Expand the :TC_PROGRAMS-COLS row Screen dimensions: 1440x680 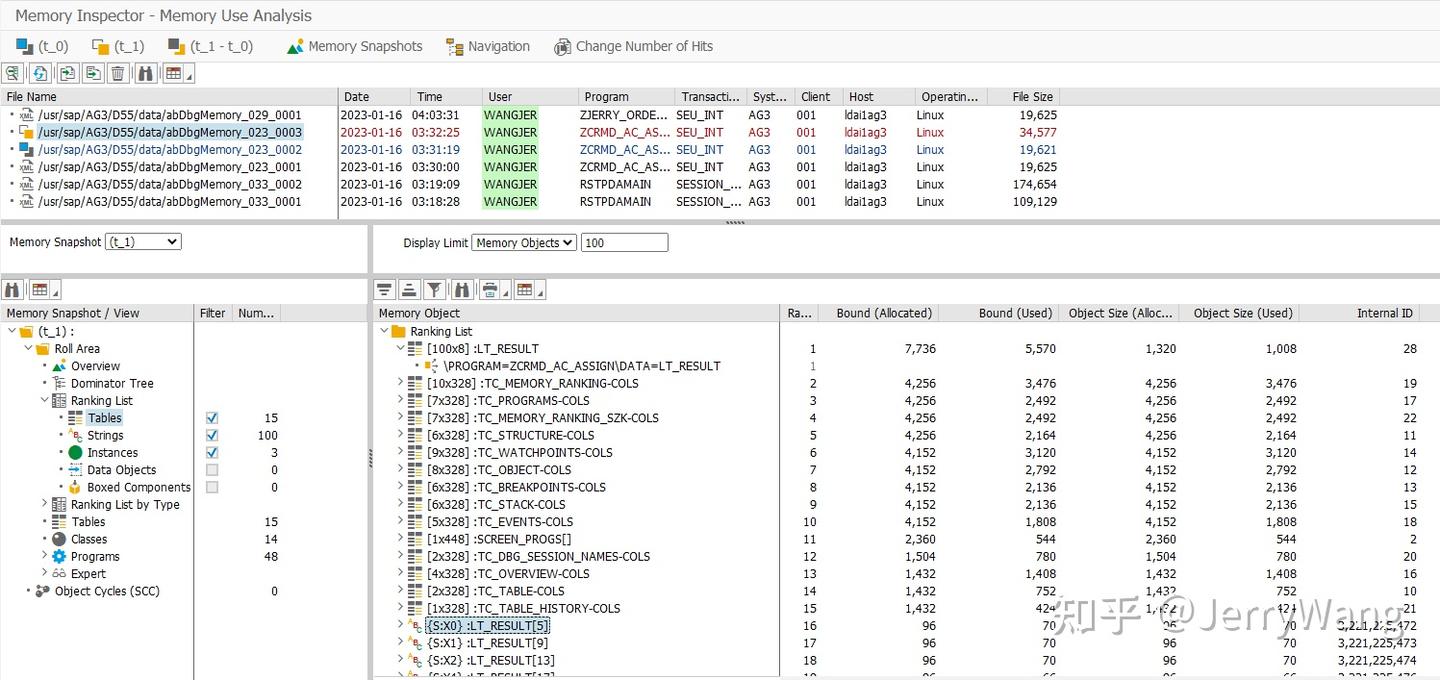(x=401, y=400)
